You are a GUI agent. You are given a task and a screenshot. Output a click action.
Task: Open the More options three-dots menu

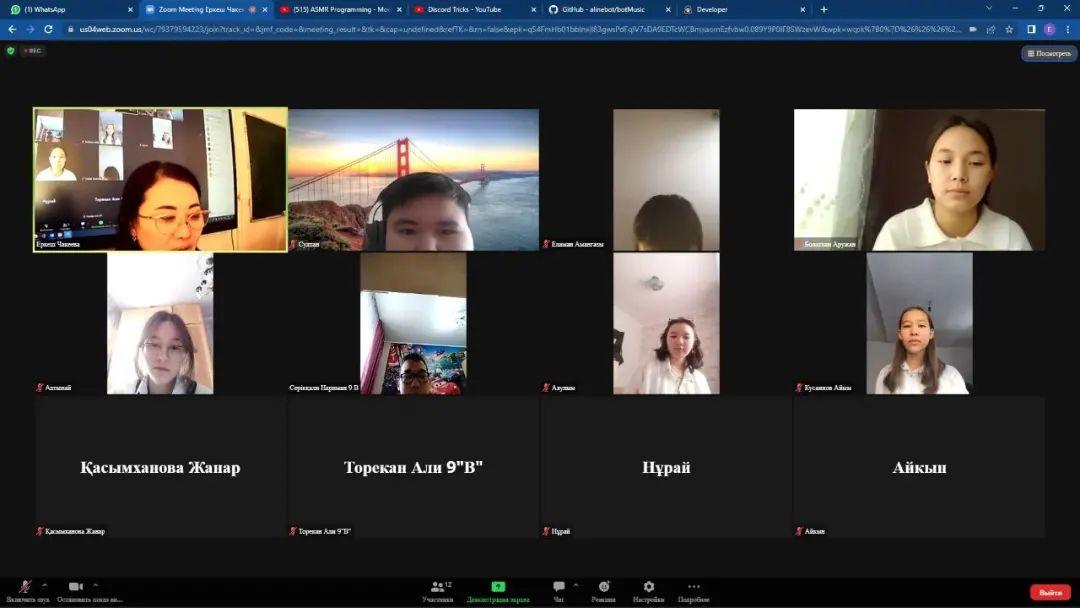tap(693, 587)
